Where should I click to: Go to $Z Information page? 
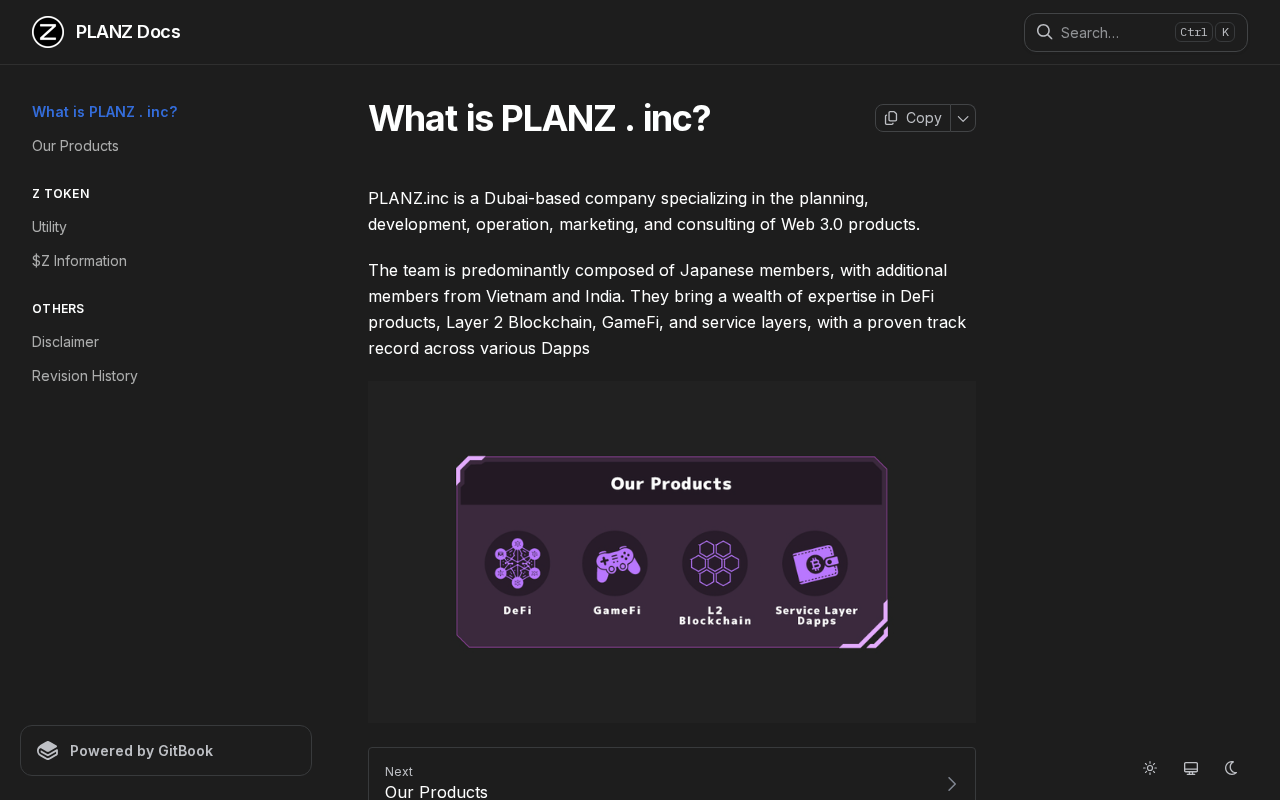[79, 261]
